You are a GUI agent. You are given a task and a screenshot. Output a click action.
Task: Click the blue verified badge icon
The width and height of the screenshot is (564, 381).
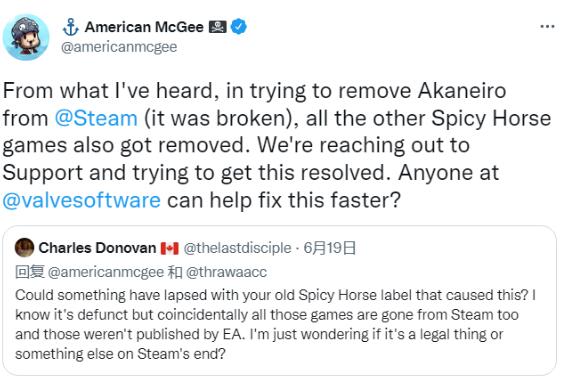tap(239, 27)
